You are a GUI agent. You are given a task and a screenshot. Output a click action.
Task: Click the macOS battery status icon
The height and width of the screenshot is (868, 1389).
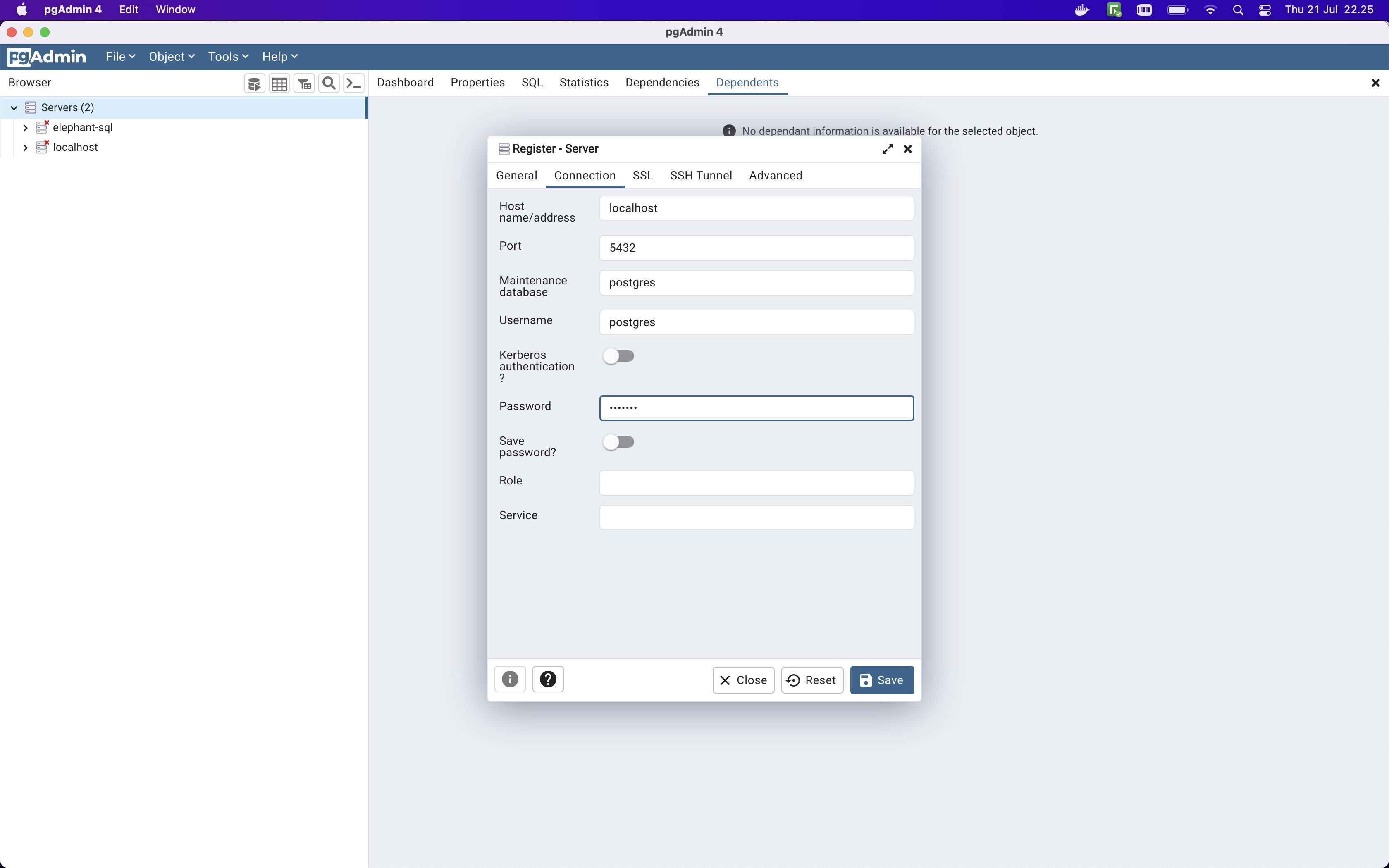[1177, 10]
